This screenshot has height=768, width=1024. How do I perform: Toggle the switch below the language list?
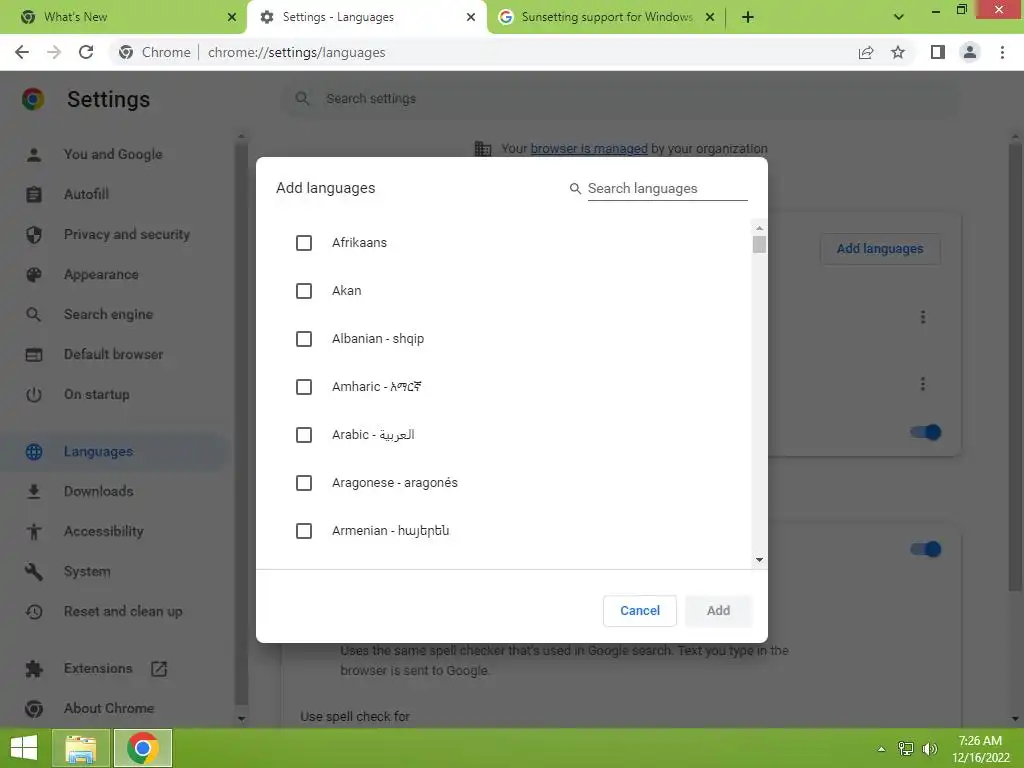925,432
